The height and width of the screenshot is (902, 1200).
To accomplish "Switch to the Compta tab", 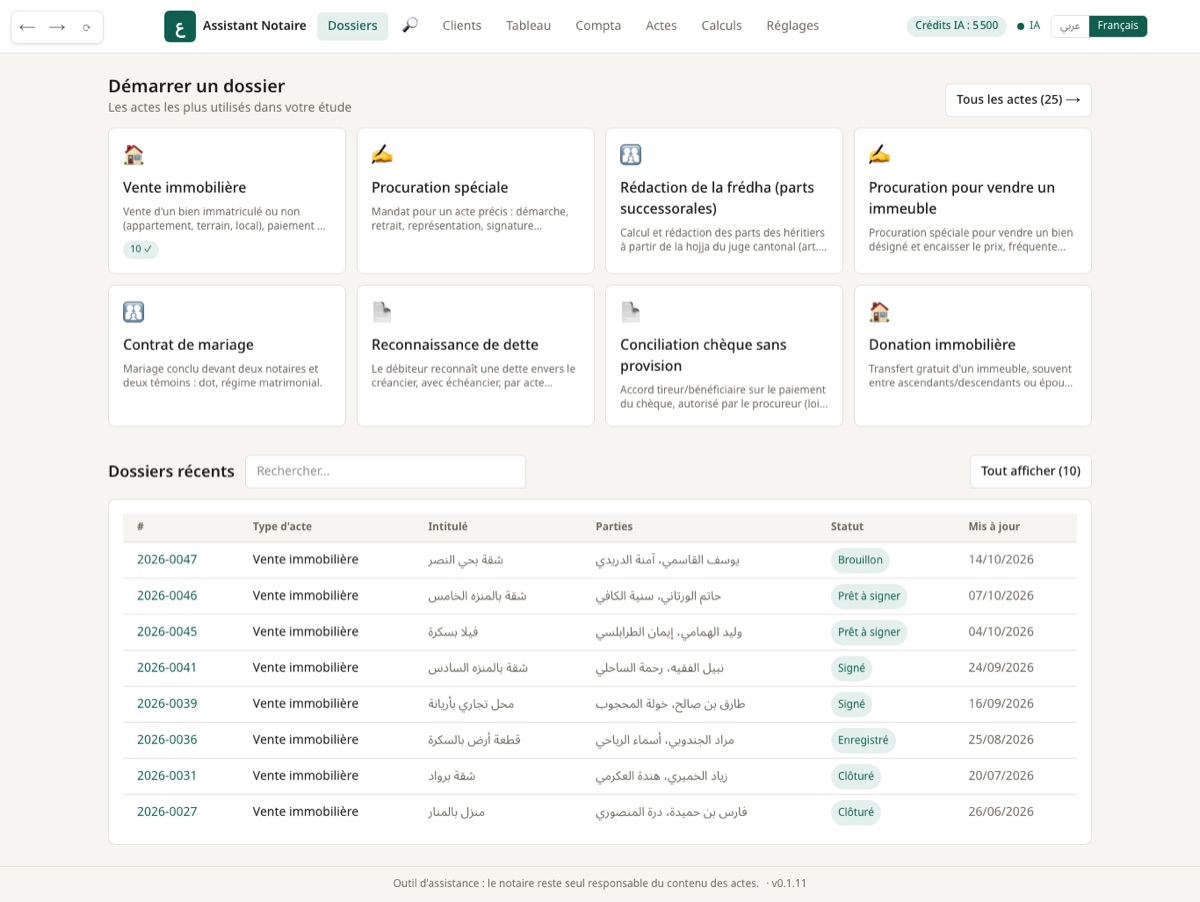I will 598,26.
